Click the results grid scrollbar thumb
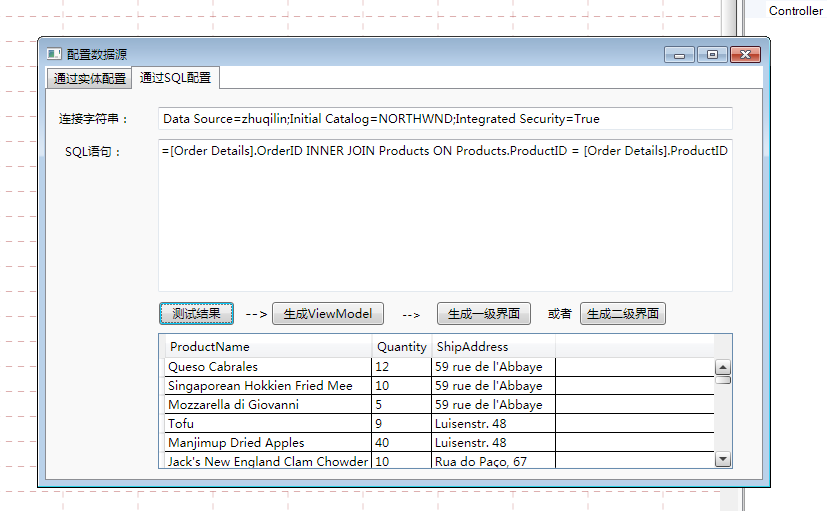Image resolution: width=827 pixels, height=511 pixels. tap(723, 380)
